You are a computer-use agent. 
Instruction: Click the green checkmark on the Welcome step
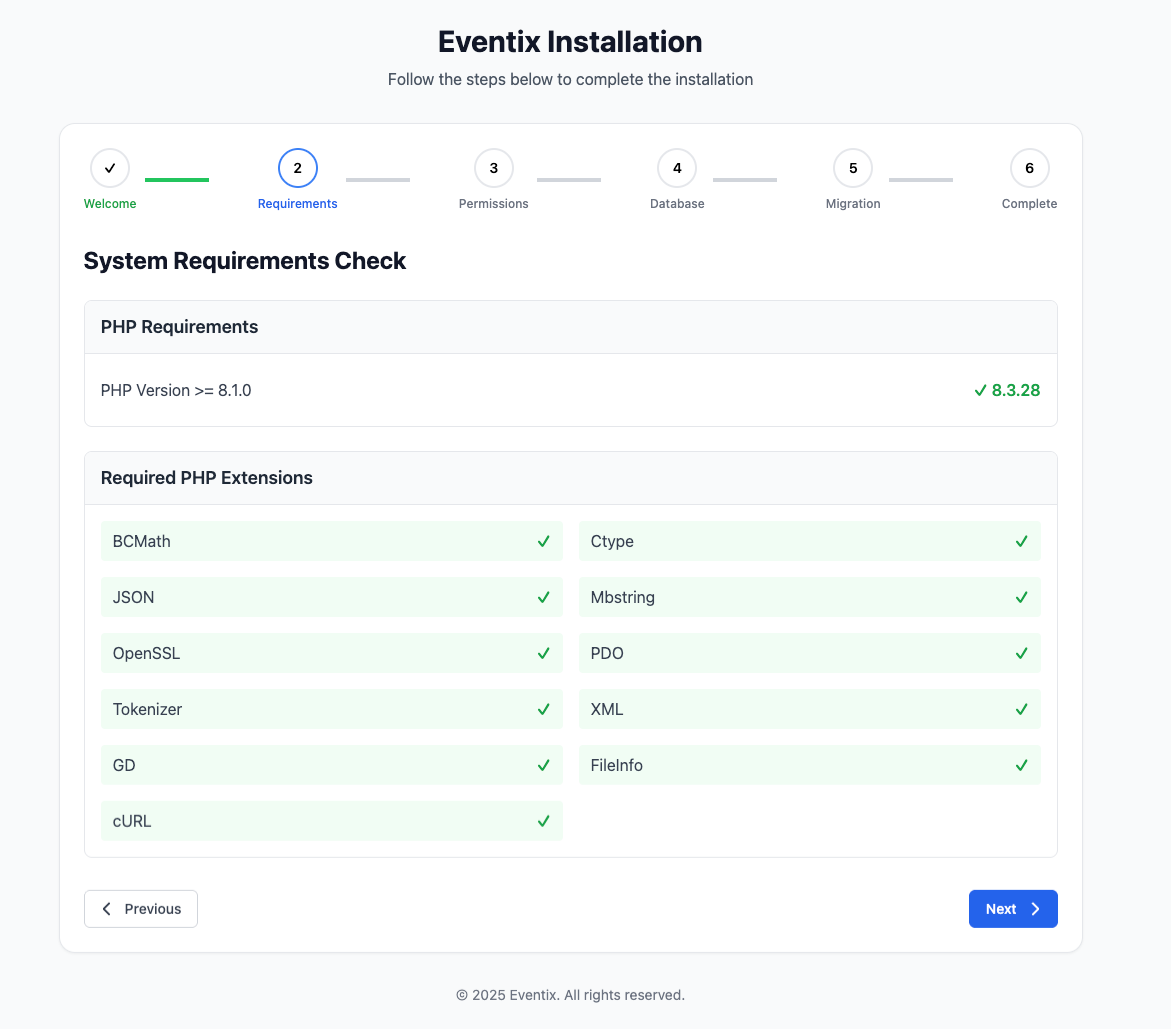point(110,168)
